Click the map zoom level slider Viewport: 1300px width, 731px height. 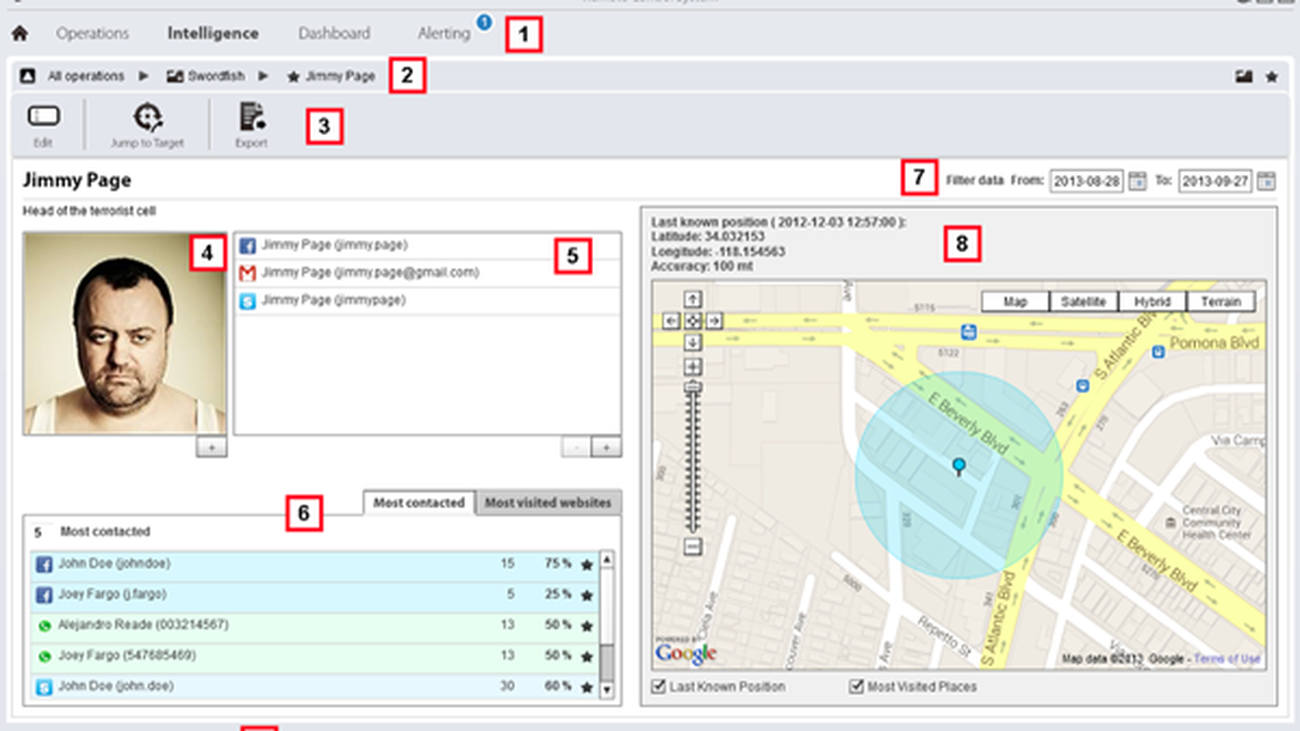(692, 460)
